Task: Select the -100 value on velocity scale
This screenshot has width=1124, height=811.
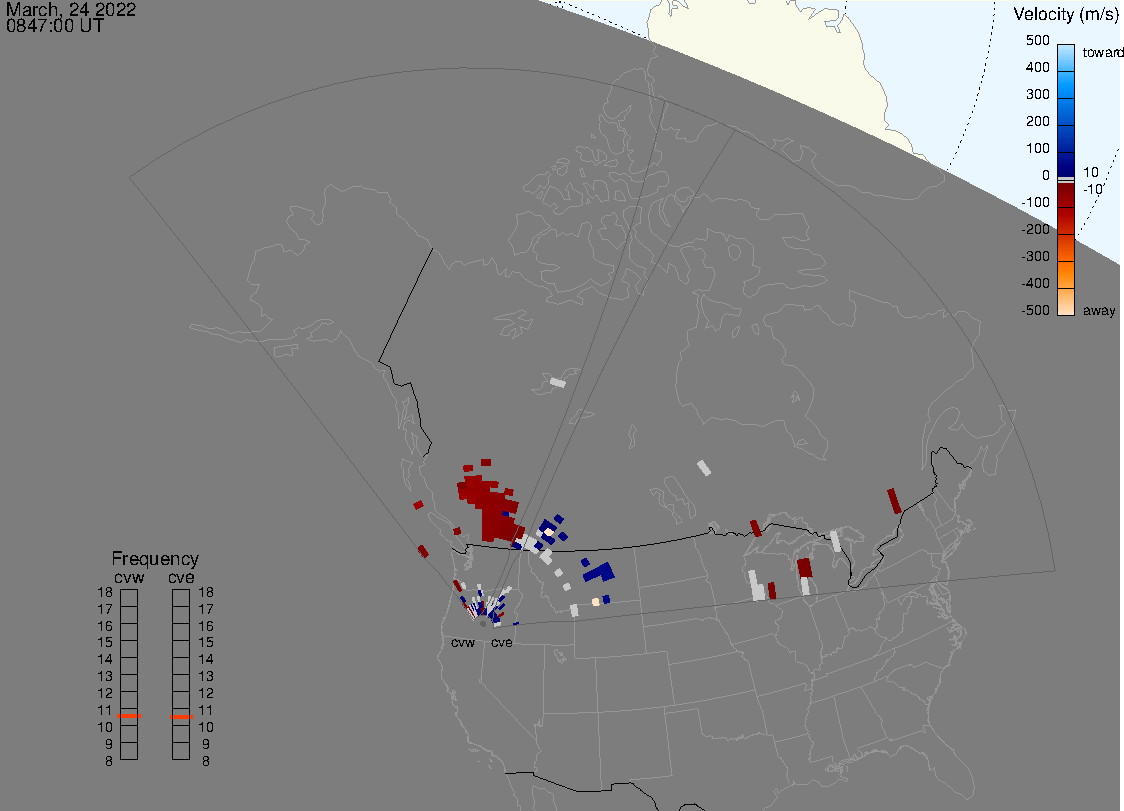Action: pos(1036,202)
